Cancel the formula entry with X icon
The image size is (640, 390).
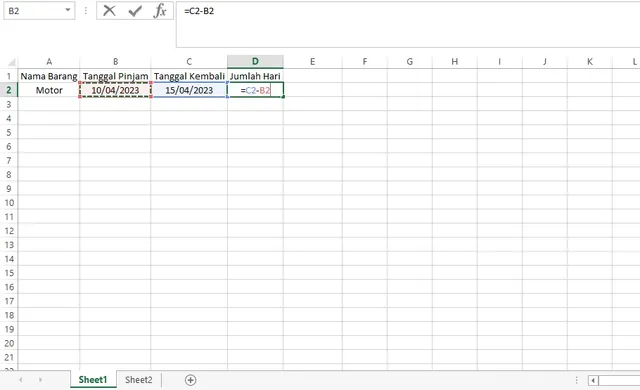[x=109, y=11]
